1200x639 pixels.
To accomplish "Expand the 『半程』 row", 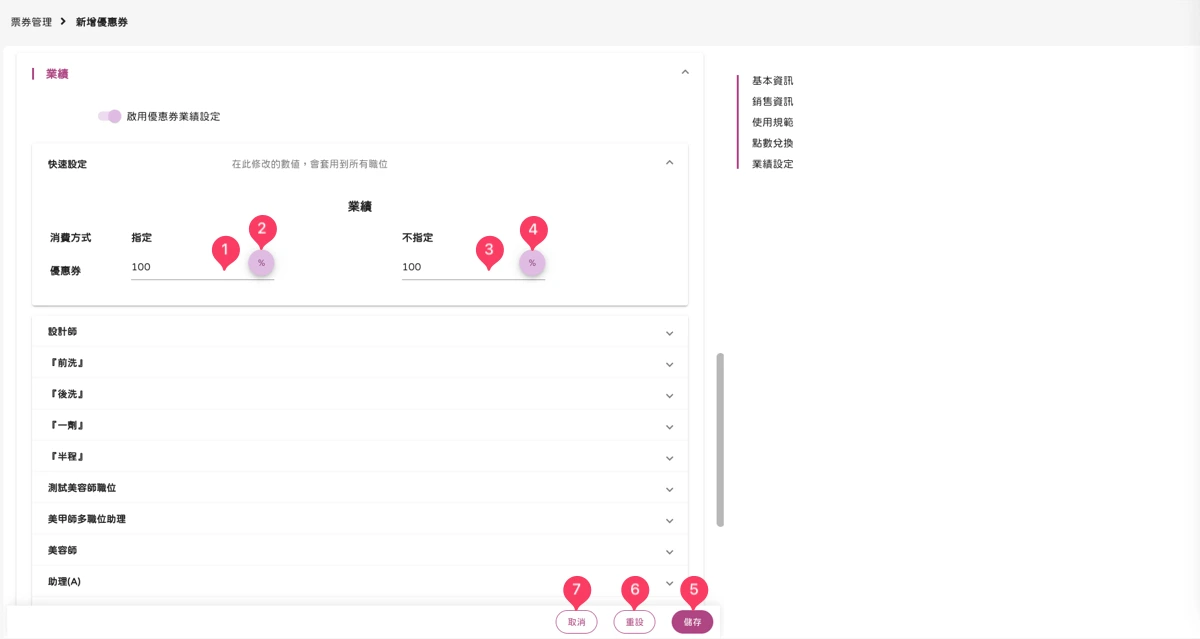I will click(360, 457).
